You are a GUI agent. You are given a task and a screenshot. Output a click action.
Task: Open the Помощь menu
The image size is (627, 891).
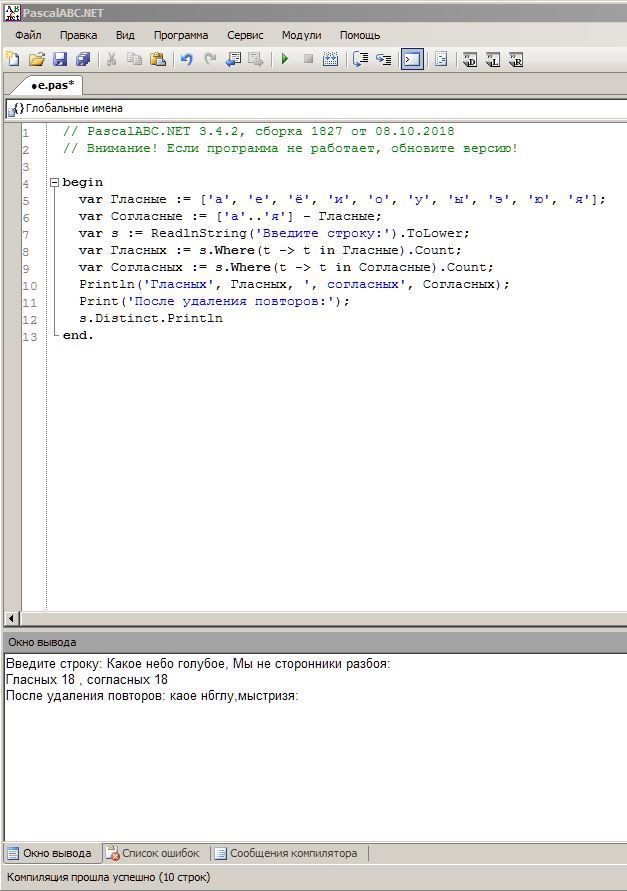(x=359, y=35)
